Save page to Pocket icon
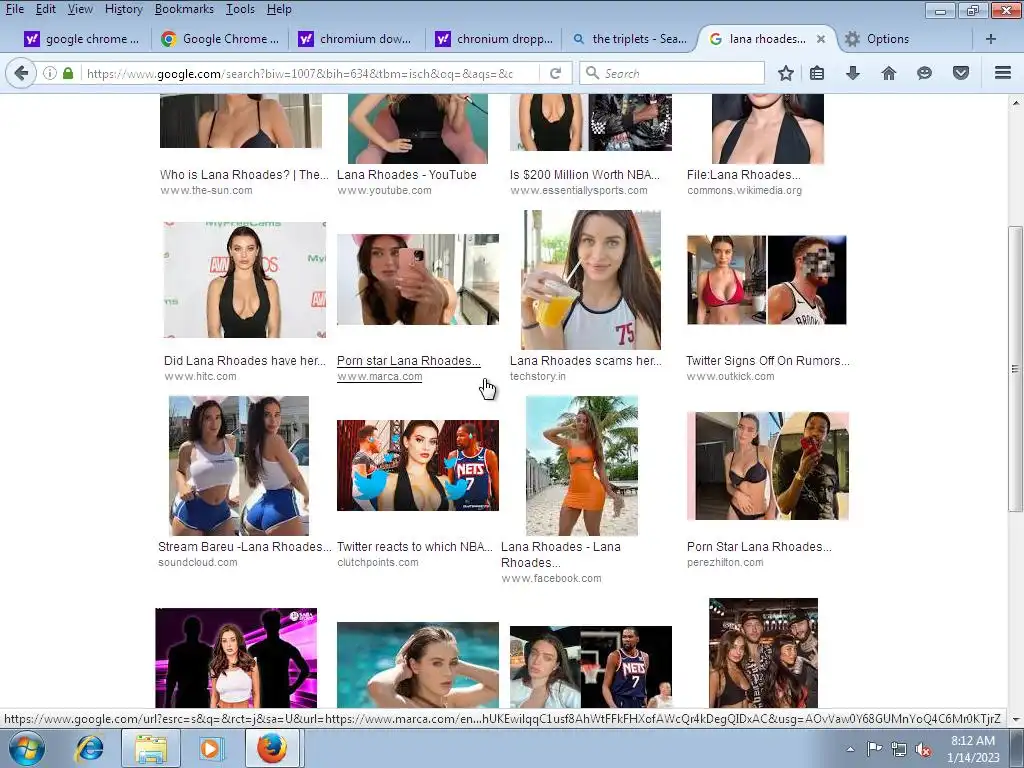1024x768 pixels. [x=961, y=73]
